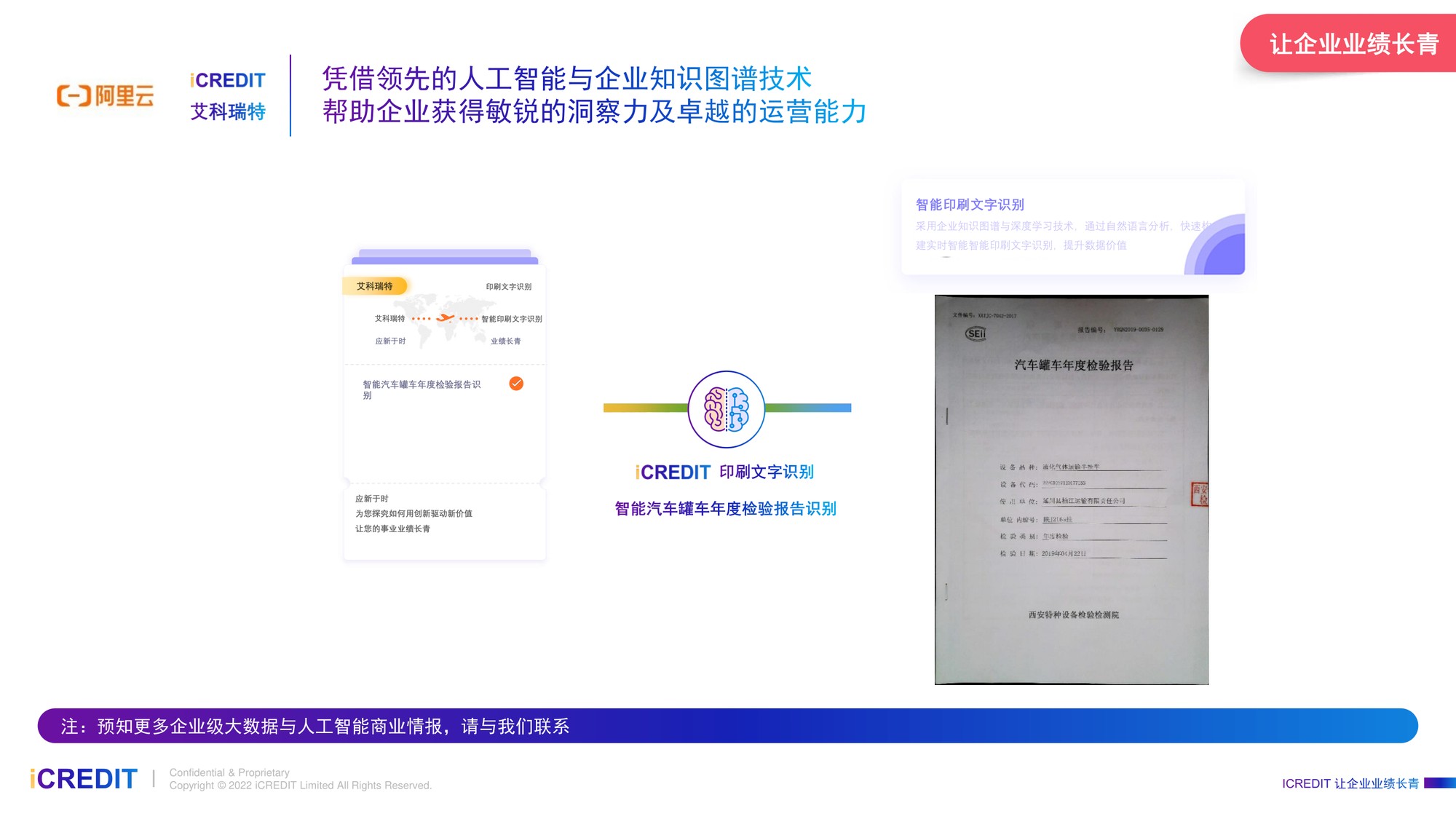Click the 印刷文字识别 label on the card's top right
Image resolution: width=1456 pixels, height=819 pixels.
(509, 287)
